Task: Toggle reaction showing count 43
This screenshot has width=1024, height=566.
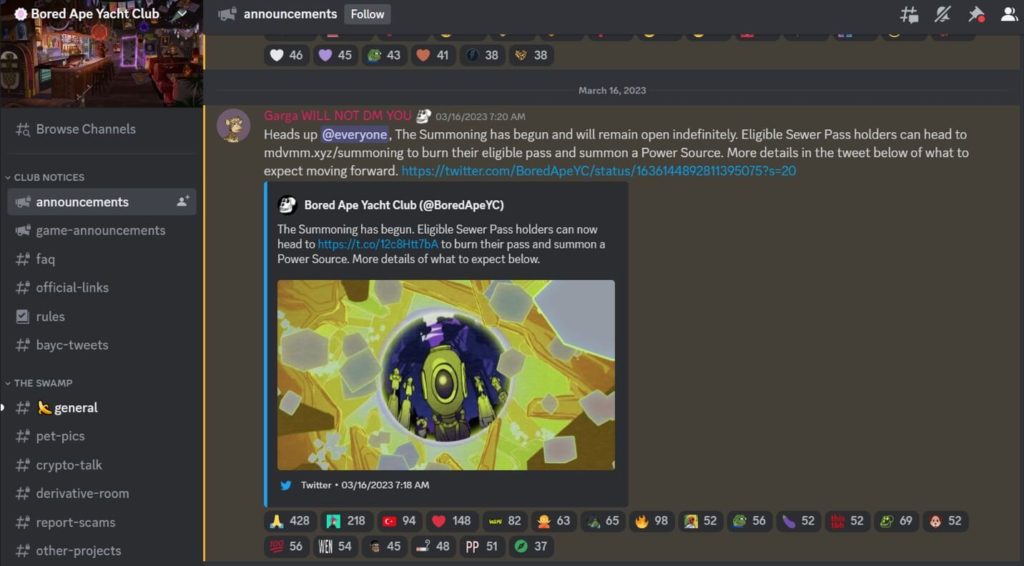Action: click(x=384, y=55)
